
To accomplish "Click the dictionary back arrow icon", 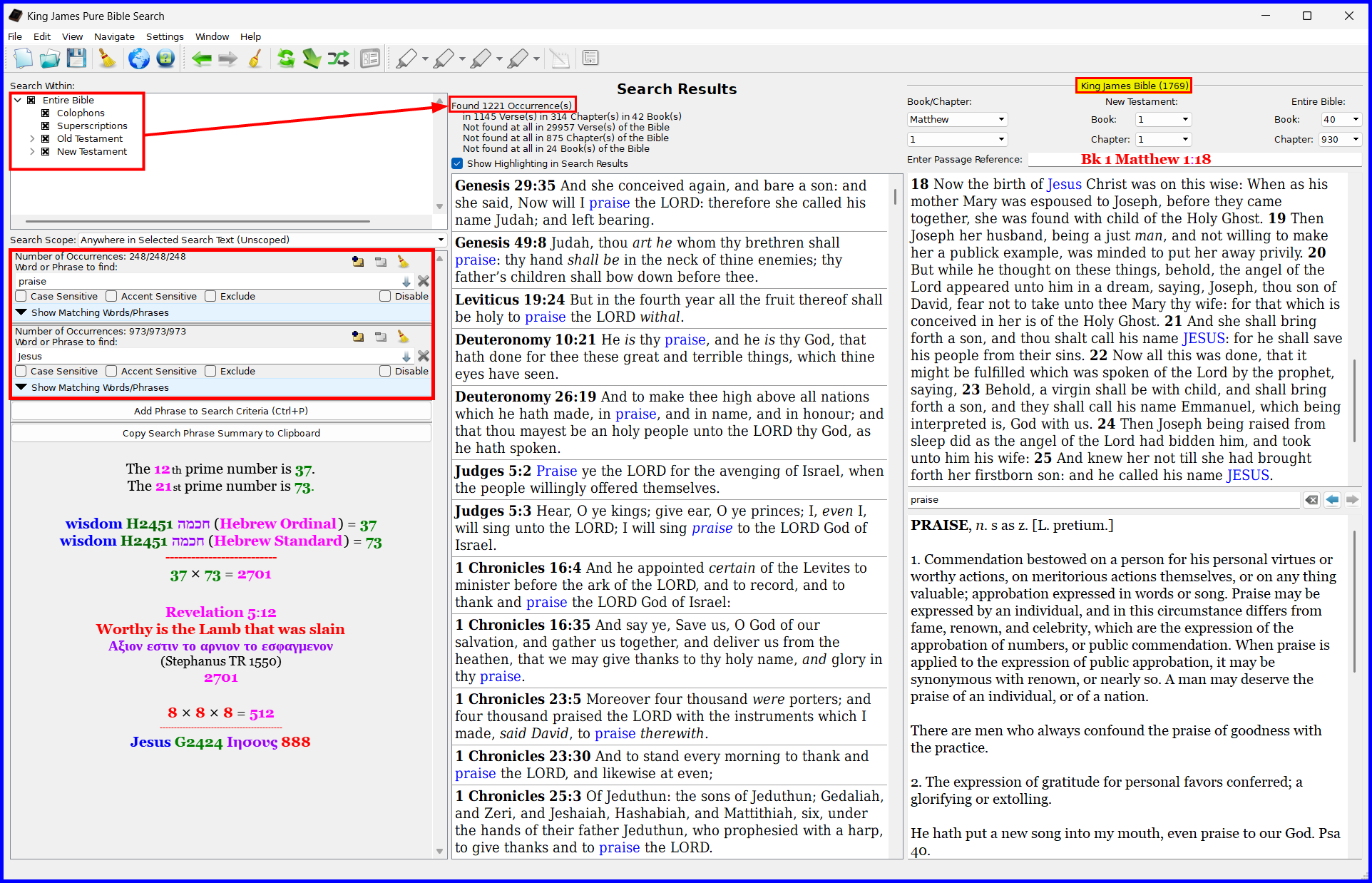I will pyautogui.click(x=1332, y=499).
